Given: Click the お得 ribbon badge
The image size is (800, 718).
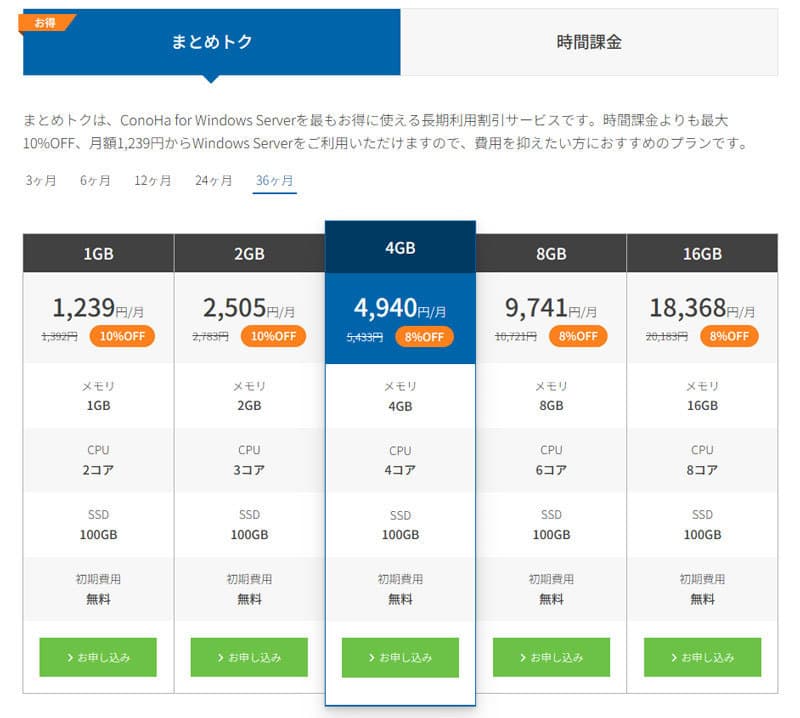Looking at the screenshot, I should (x=45, y=23).
